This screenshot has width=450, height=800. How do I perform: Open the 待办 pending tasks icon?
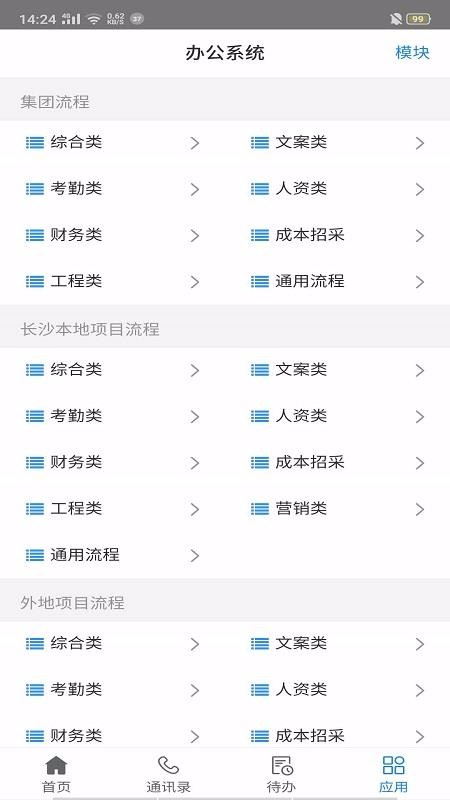coord(282,765)
